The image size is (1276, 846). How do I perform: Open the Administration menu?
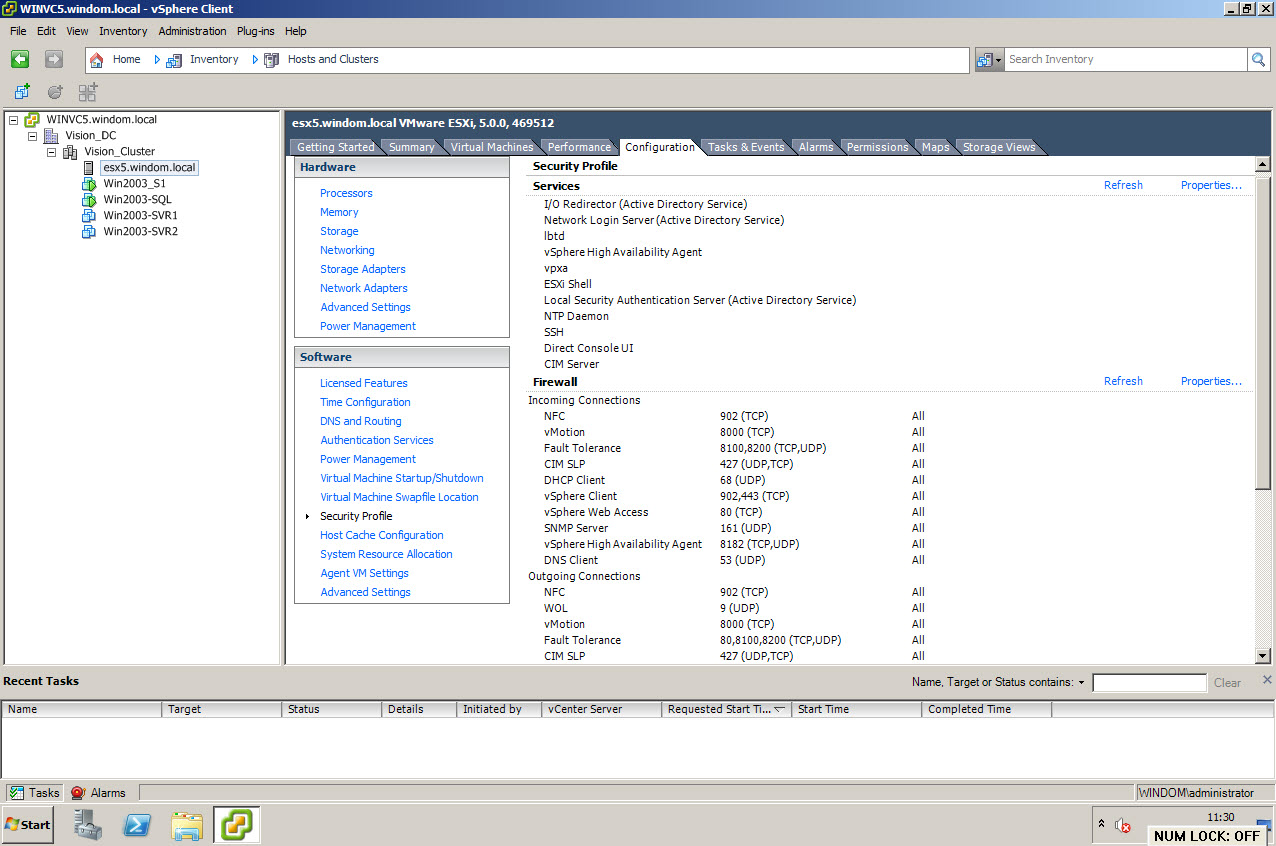pyautogui.click(x=192, y=31)
